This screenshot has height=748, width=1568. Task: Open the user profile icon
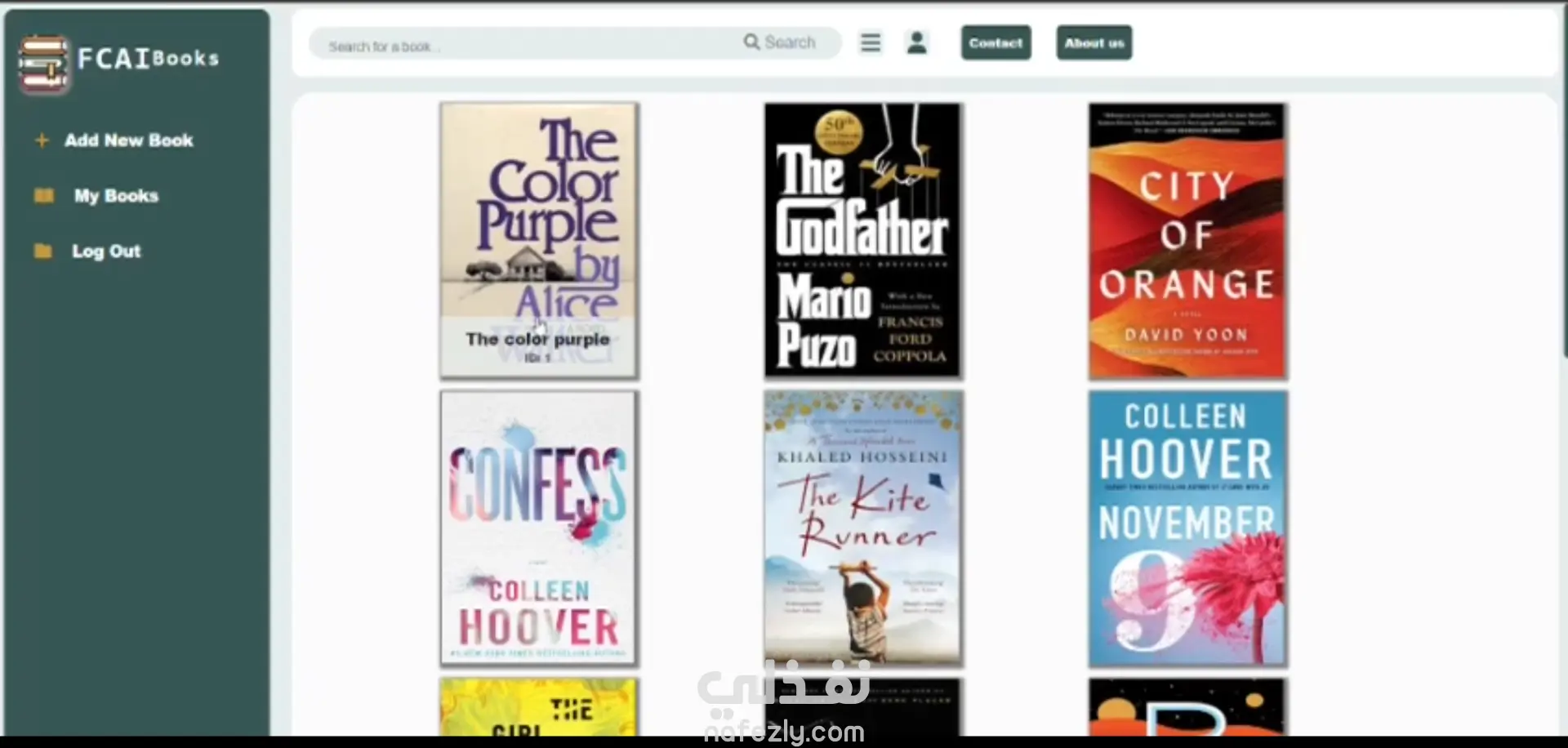[917, 42]
